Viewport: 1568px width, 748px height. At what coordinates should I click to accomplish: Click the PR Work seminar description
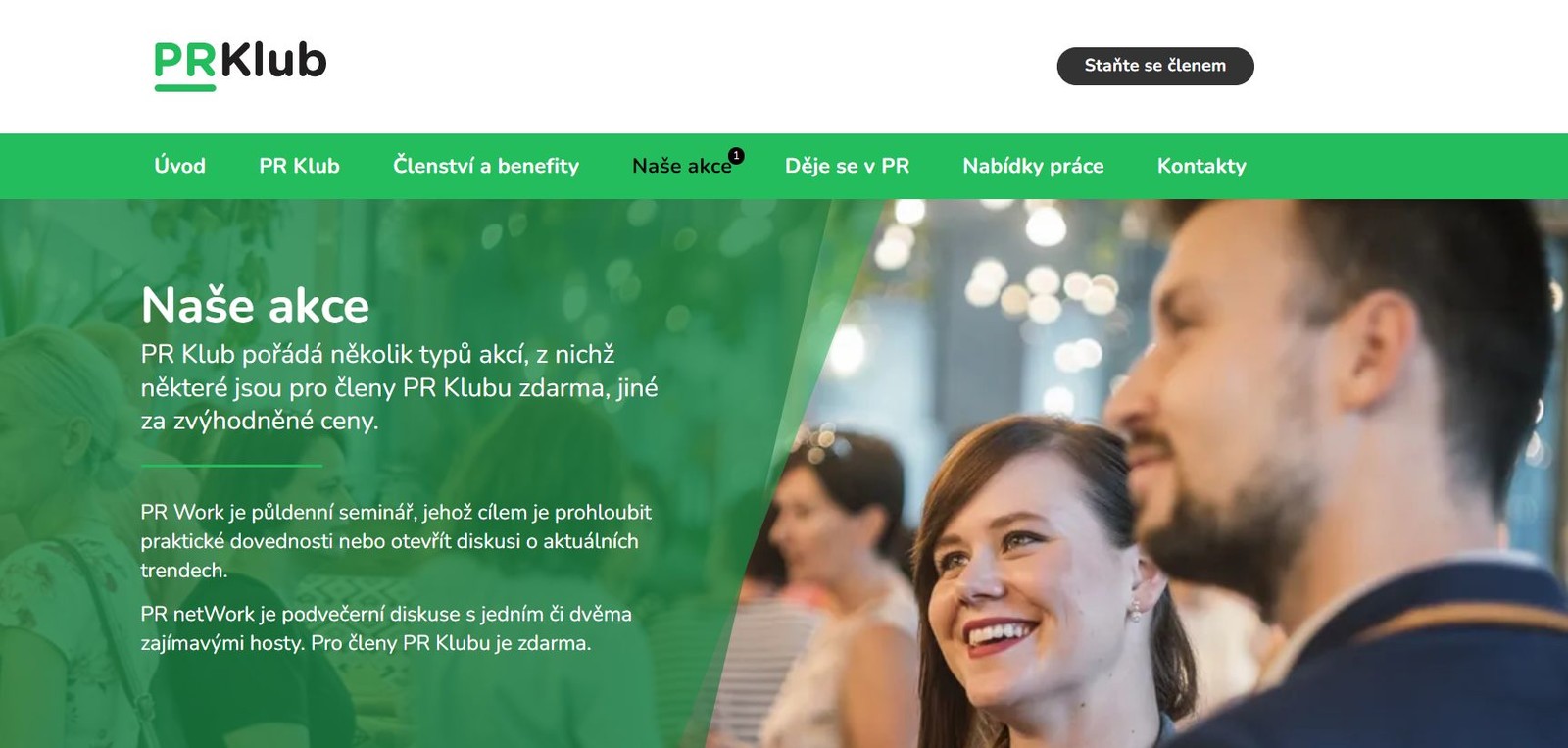point(396,541)
